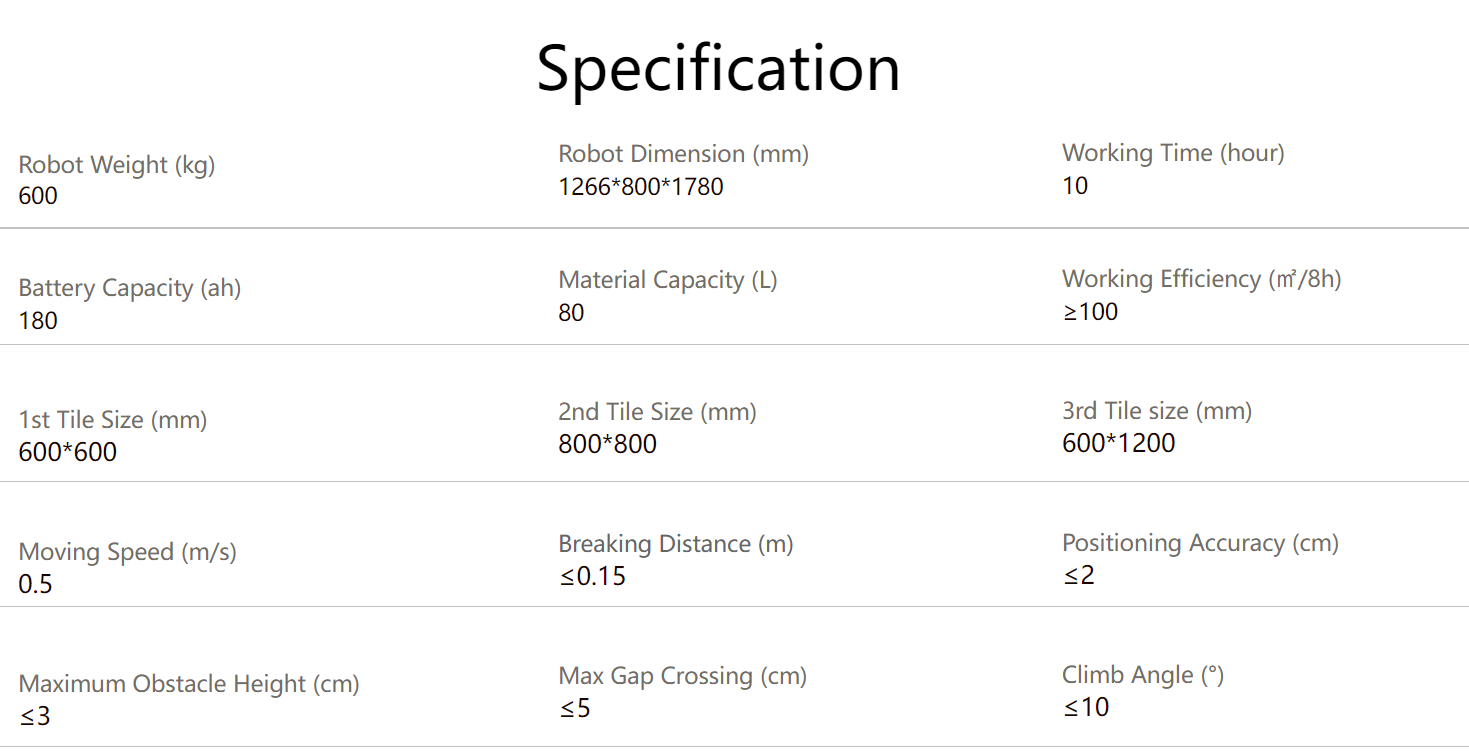Viewport: 1469px width, 751px height.
Task: Click the dimension value 1266*800*1780
Action: (x=640, y=187)
